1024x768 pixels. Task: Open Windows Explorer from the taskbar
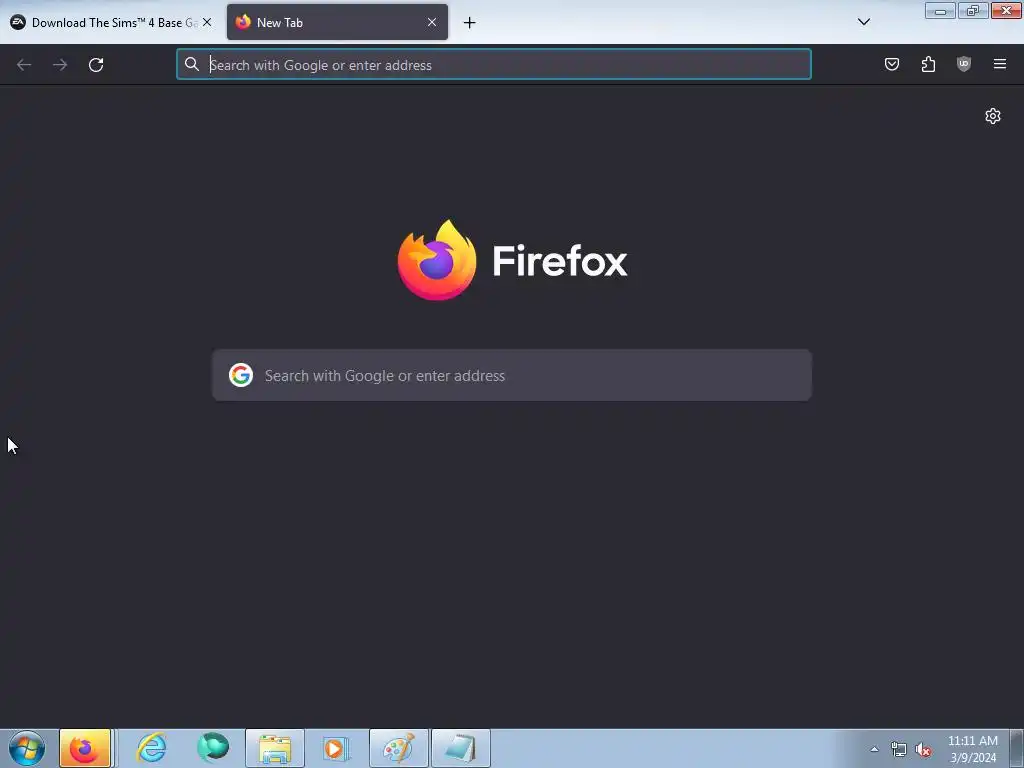click(275, 748)
